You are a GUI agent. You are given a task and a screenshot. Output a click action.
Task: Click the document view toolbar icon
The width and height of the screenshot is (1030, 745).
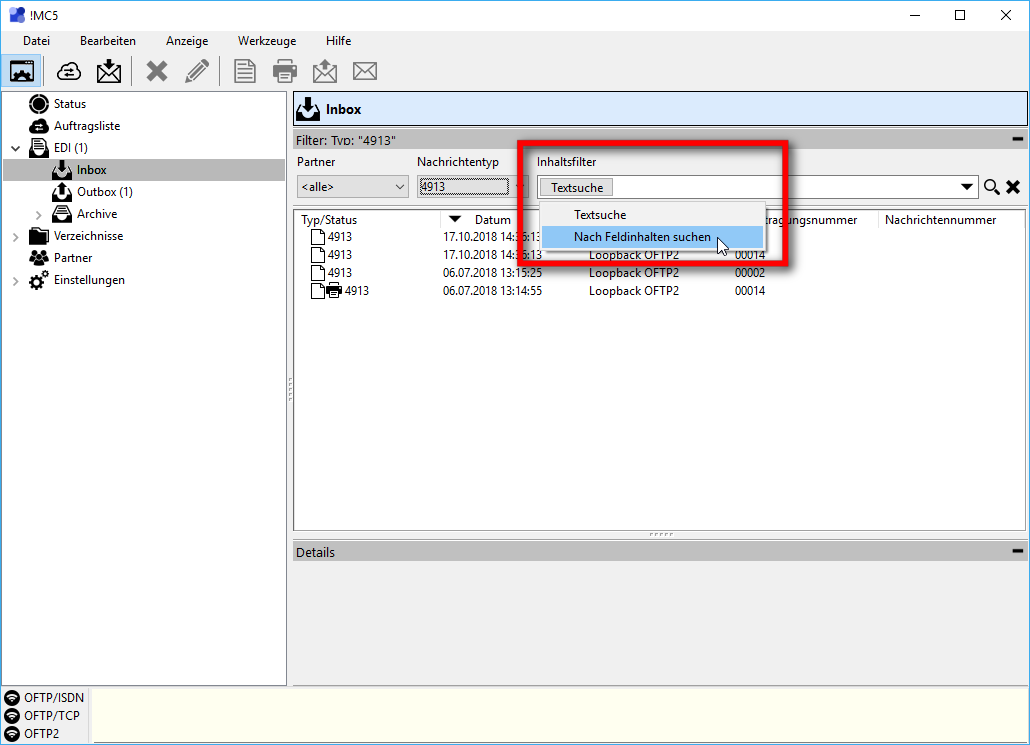click(245, 71)
